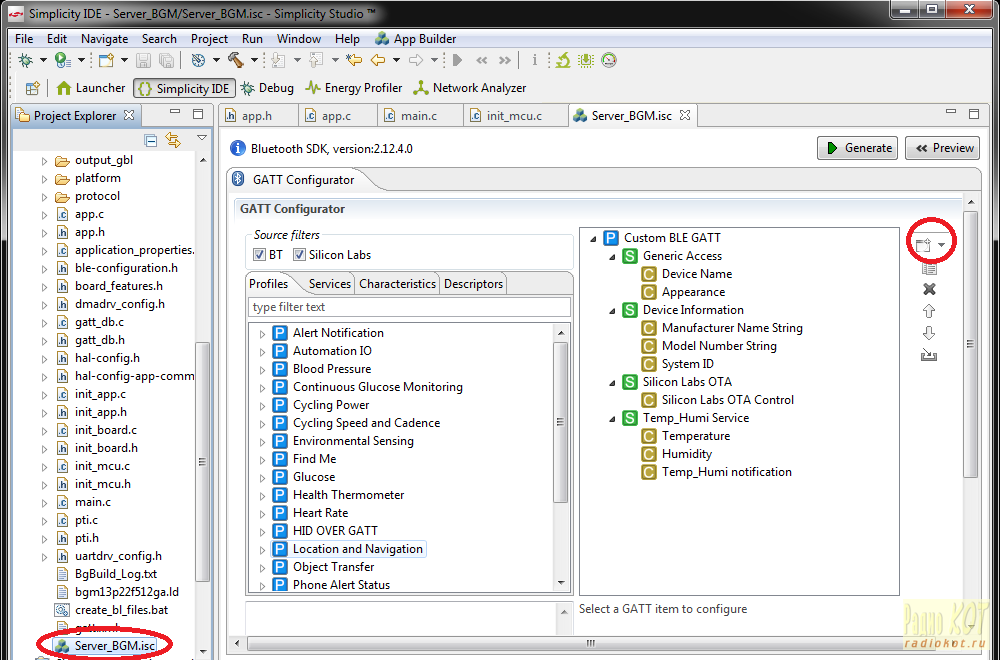This screenshot has height=660, width=1000.
Task: Switch to the Characteristics tab
Action: pyautogui.click(x=397, y=284)
